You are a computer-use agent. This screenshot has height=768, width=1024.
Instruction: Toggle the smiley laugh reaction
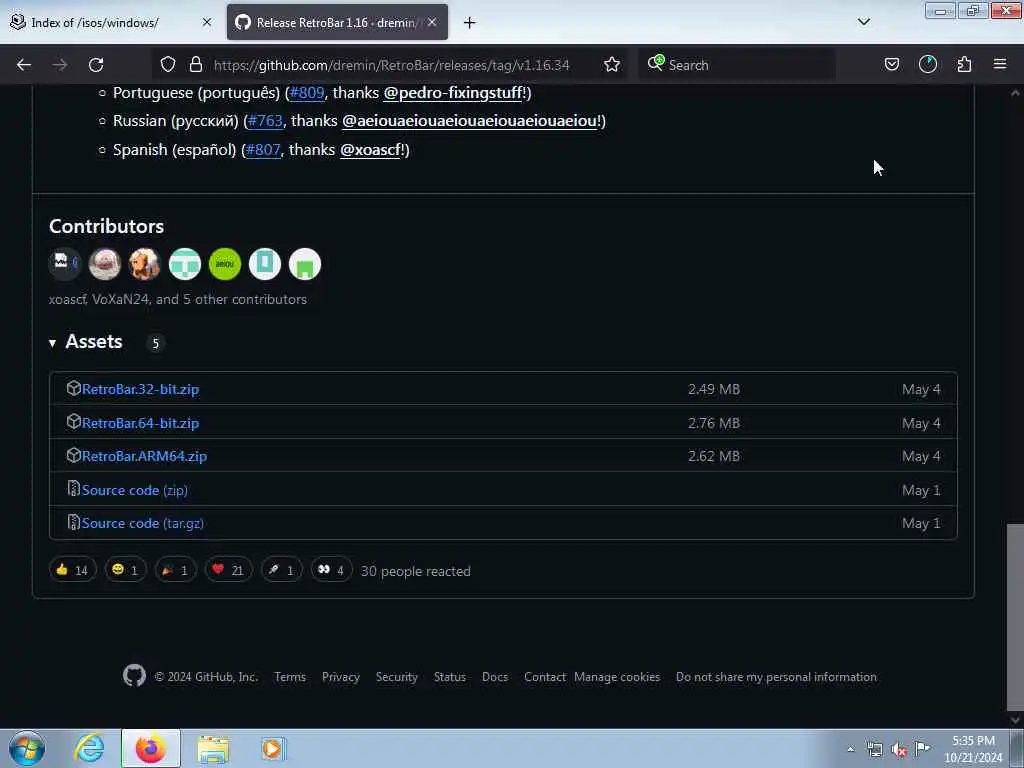point(125,570)
